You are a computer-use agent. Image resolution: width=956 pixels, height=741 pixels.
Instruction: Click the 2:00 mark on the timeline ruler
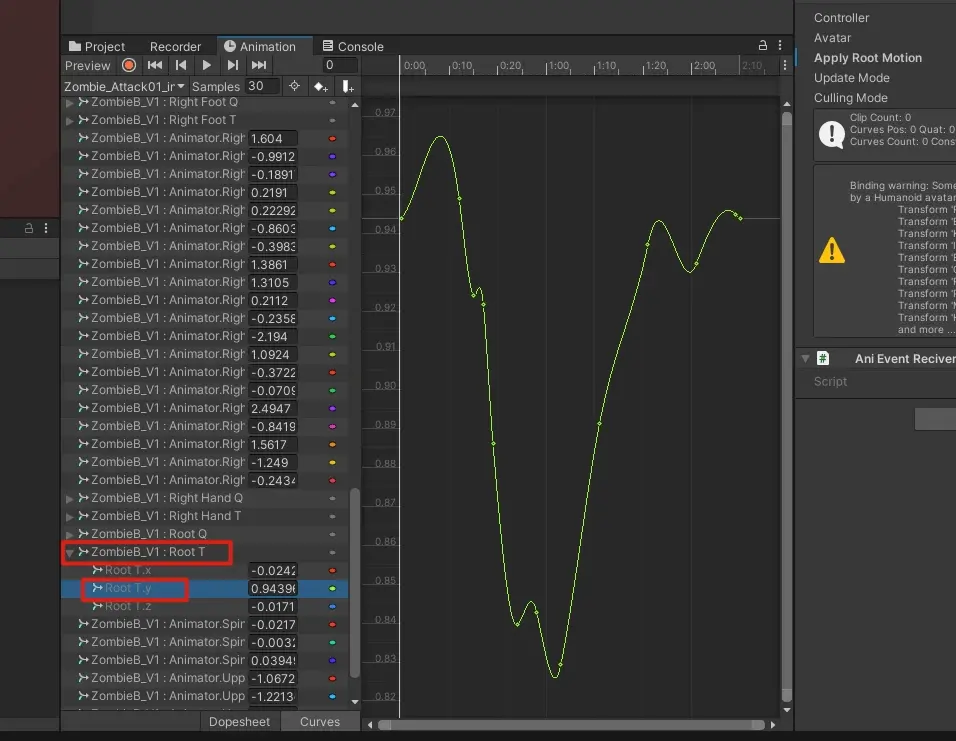704,65
